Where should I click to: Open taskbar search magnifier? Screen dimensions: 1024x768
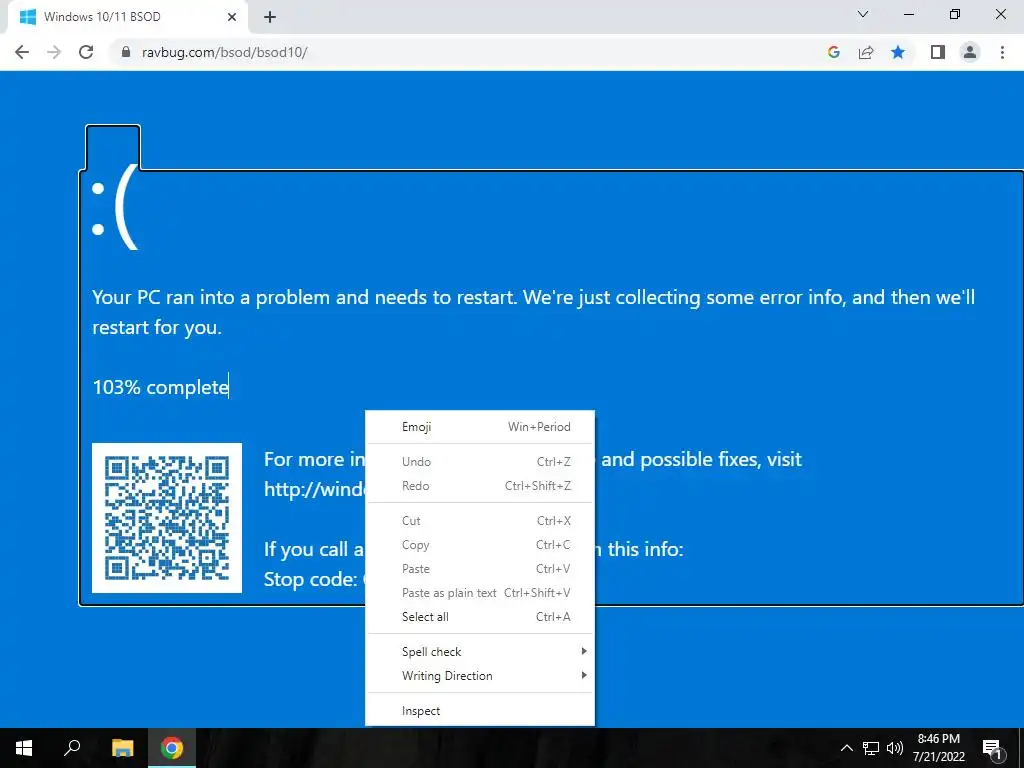click(72, 748)
